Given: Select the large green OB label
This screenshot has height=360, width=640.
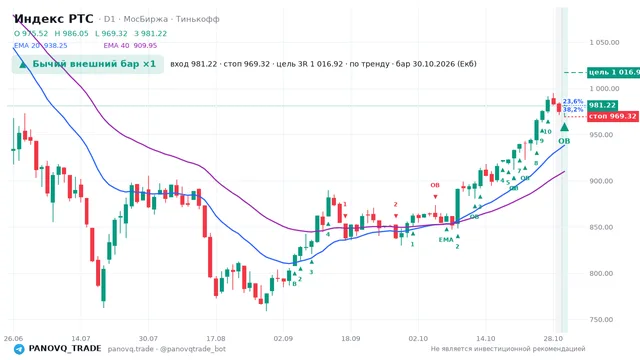Looking at the screenshot, I should 564,141.
